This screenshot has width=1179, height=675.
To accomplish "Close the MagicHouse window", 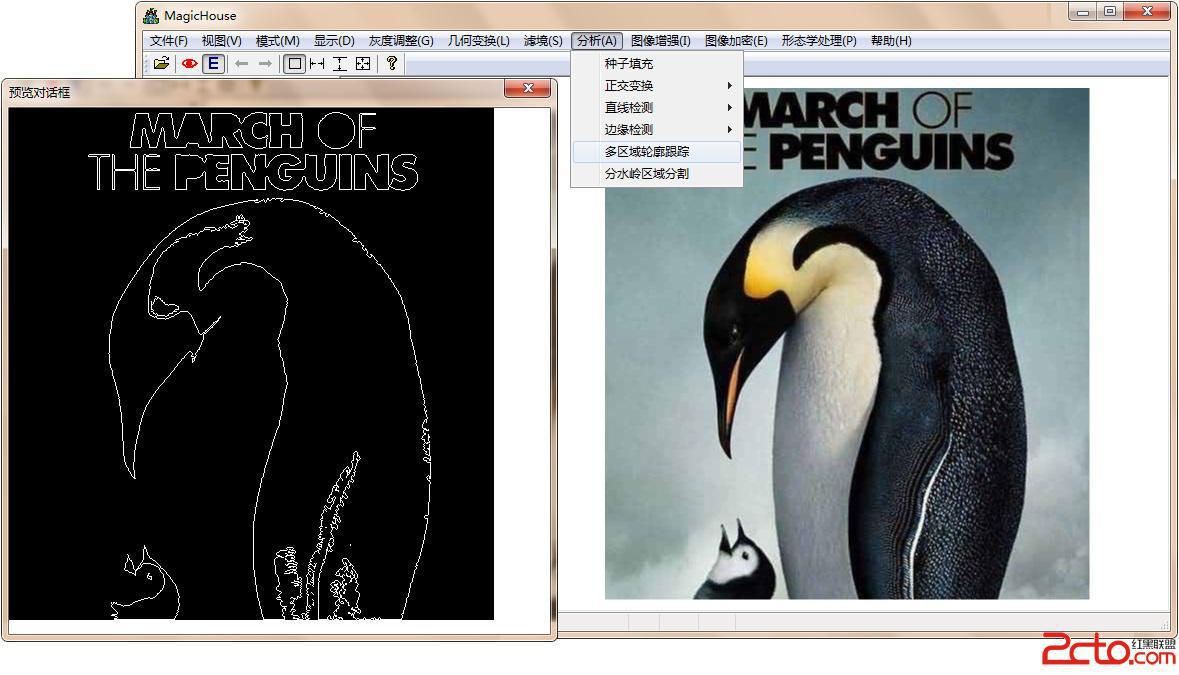I will coord(1147,12).
